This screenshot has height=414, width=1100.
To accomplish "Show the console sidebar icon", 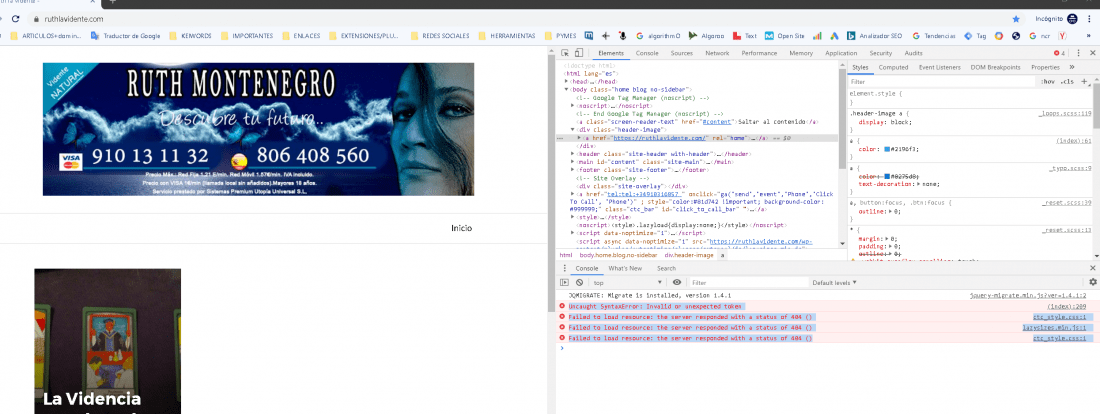I will click(x=565, y=282).
